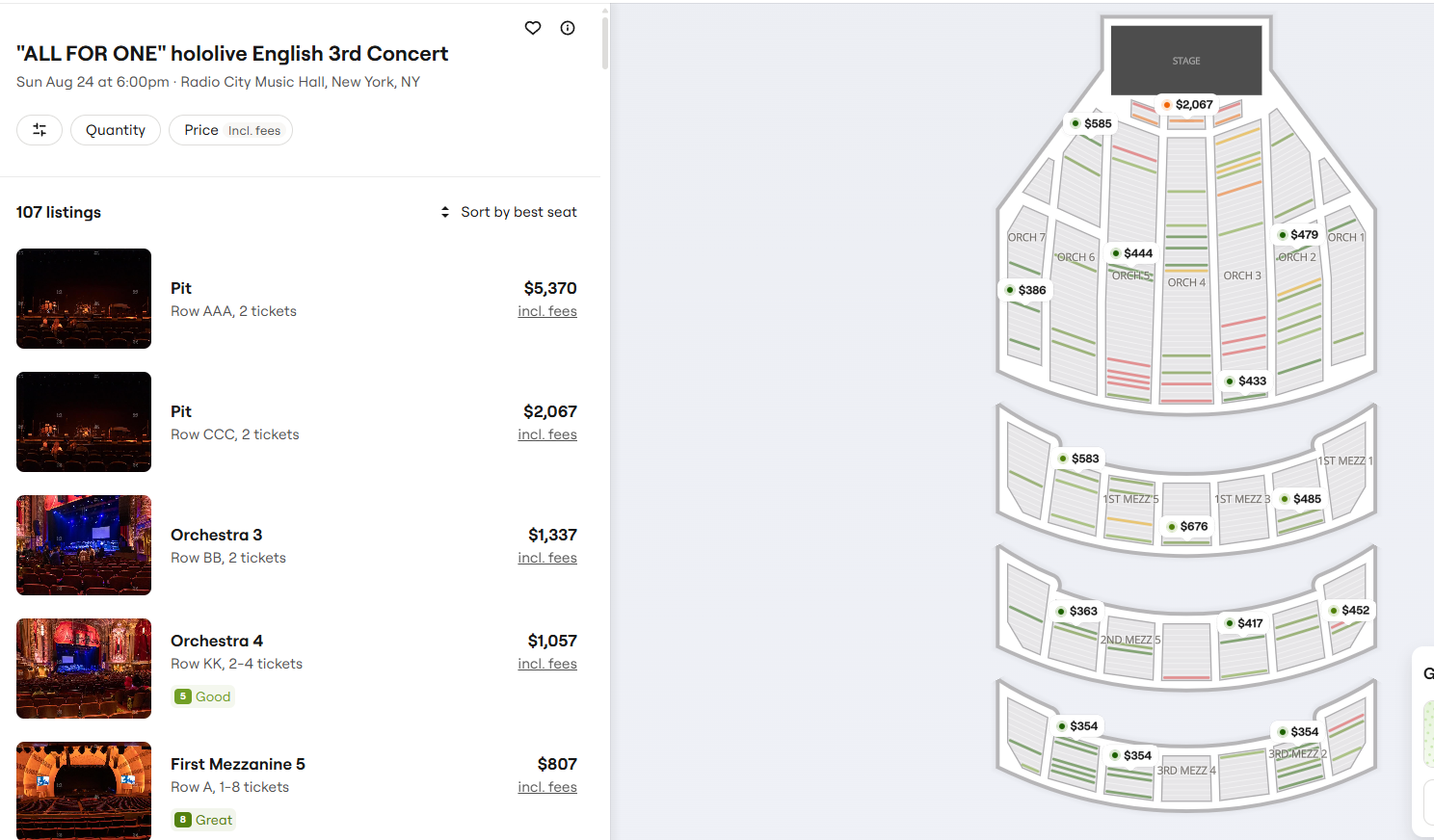Select the $354 marker beside 3RD MEZZ 4
The height and width of the screenshot is (840, 1434).
[x=1131, y=755]
